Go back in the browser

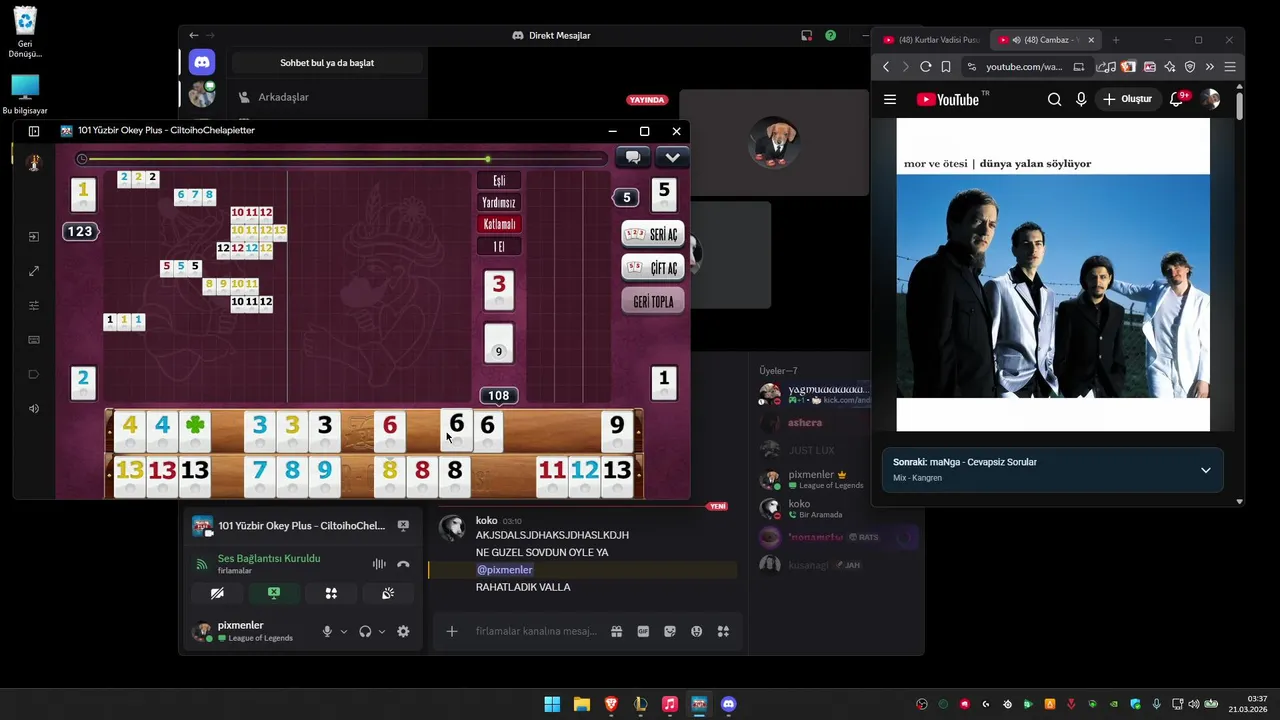[886, 67]
